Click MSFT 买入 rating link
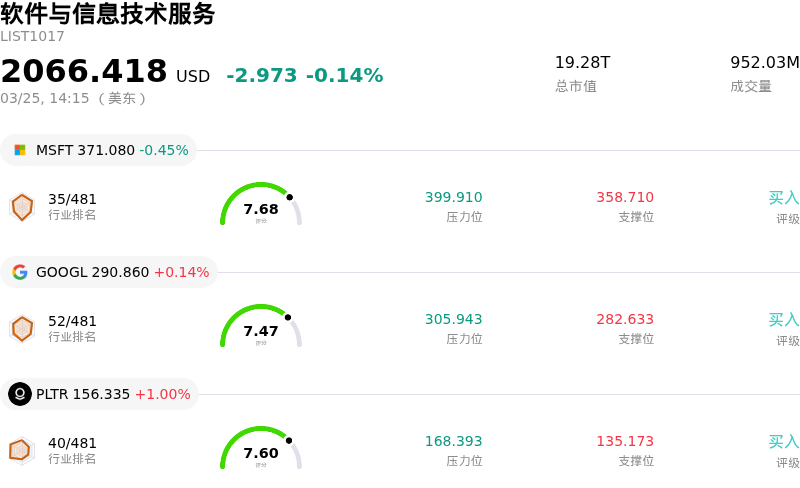This screenshot has width=800, height=488. 783,198
